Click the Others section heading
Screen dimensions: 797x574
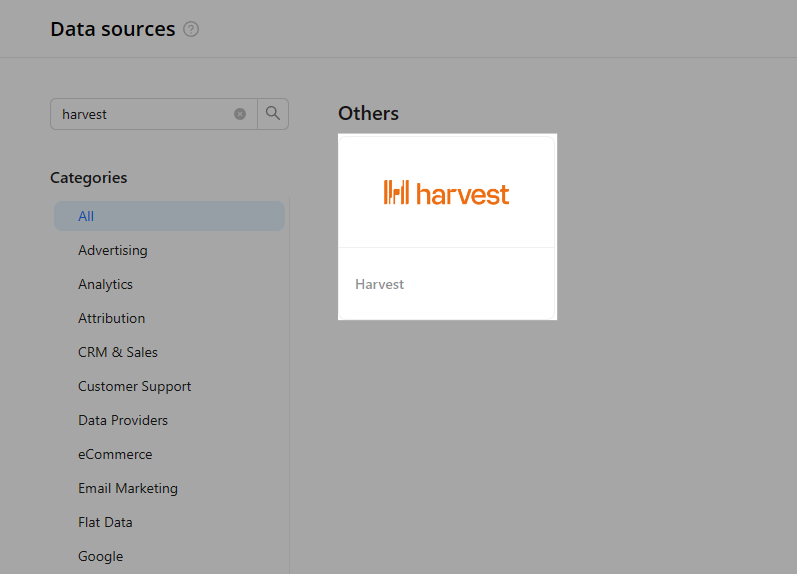(x=369, y=113)
